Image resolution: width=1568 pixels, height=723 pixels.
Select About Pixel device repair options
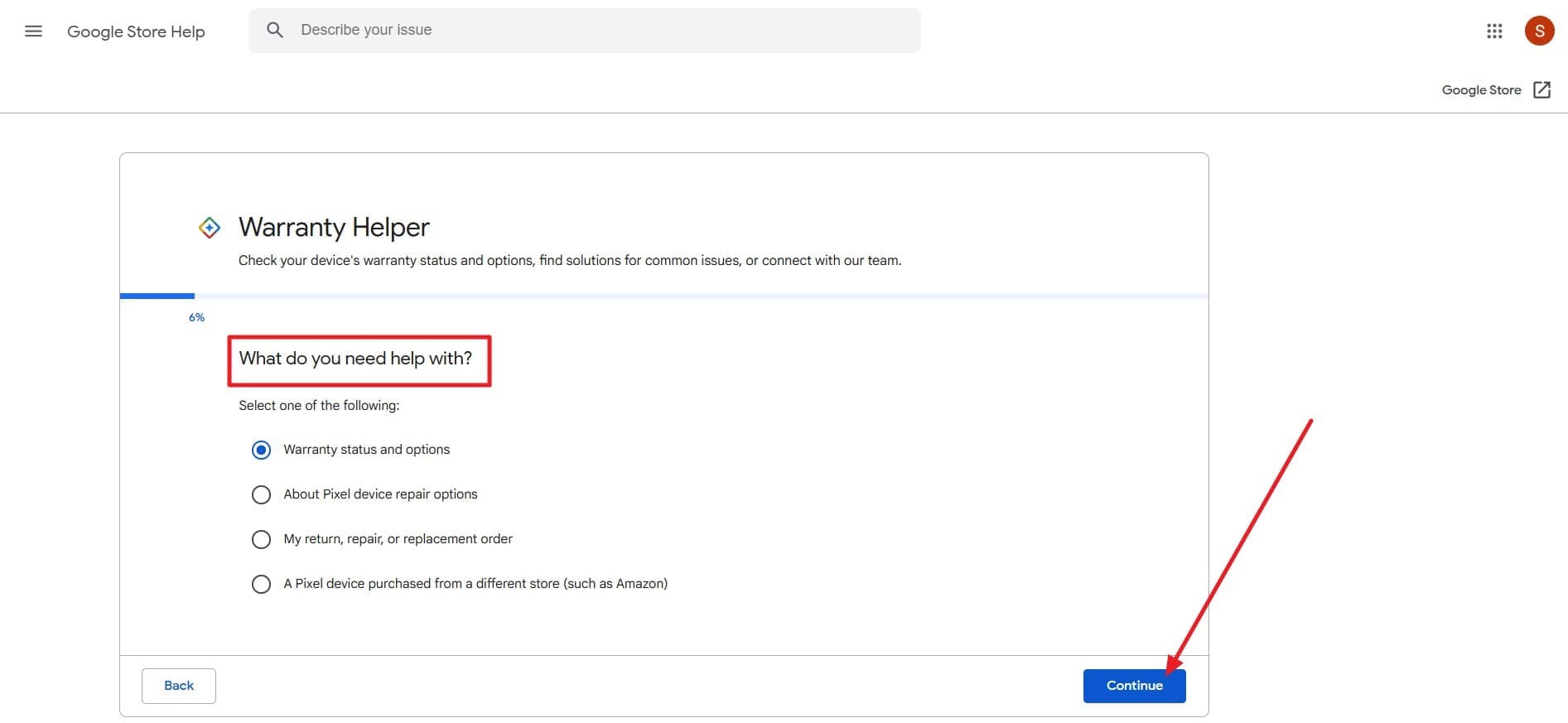(x=261, y=494)
